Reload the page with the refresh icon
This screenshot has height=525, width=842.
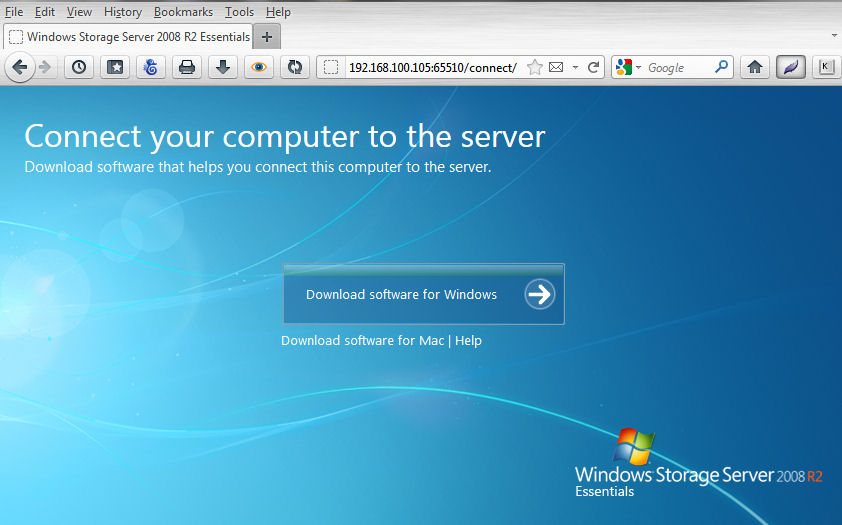coord(593,68)
